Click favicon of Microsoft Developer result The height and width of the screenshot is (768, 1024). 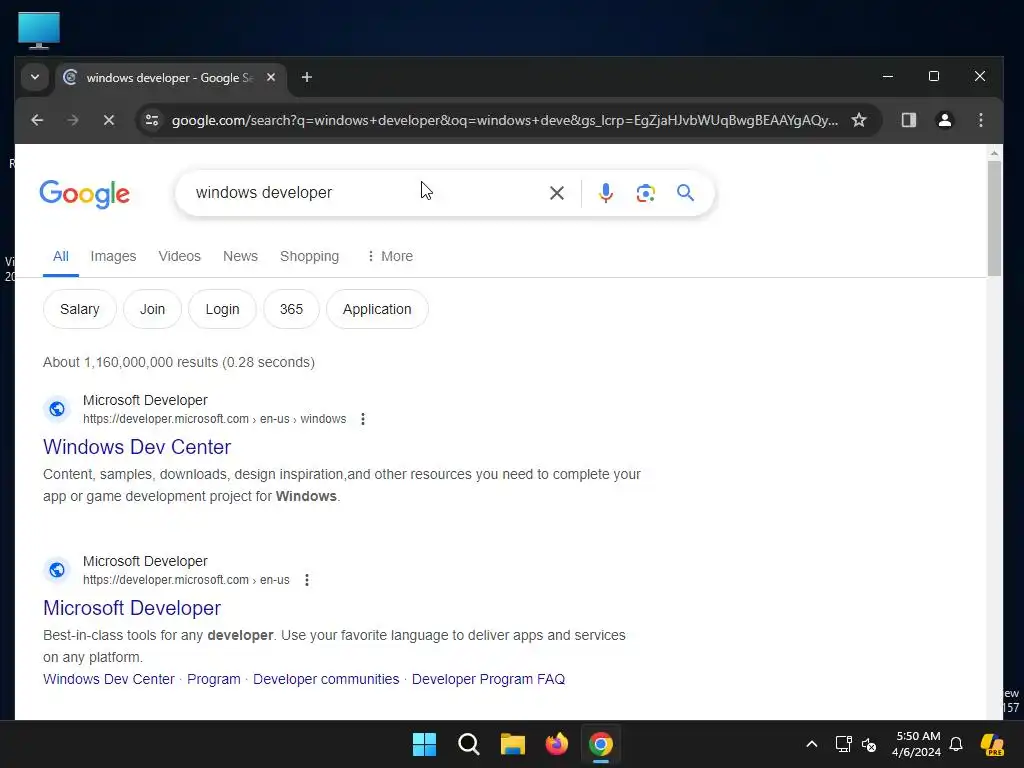point(57,570)
